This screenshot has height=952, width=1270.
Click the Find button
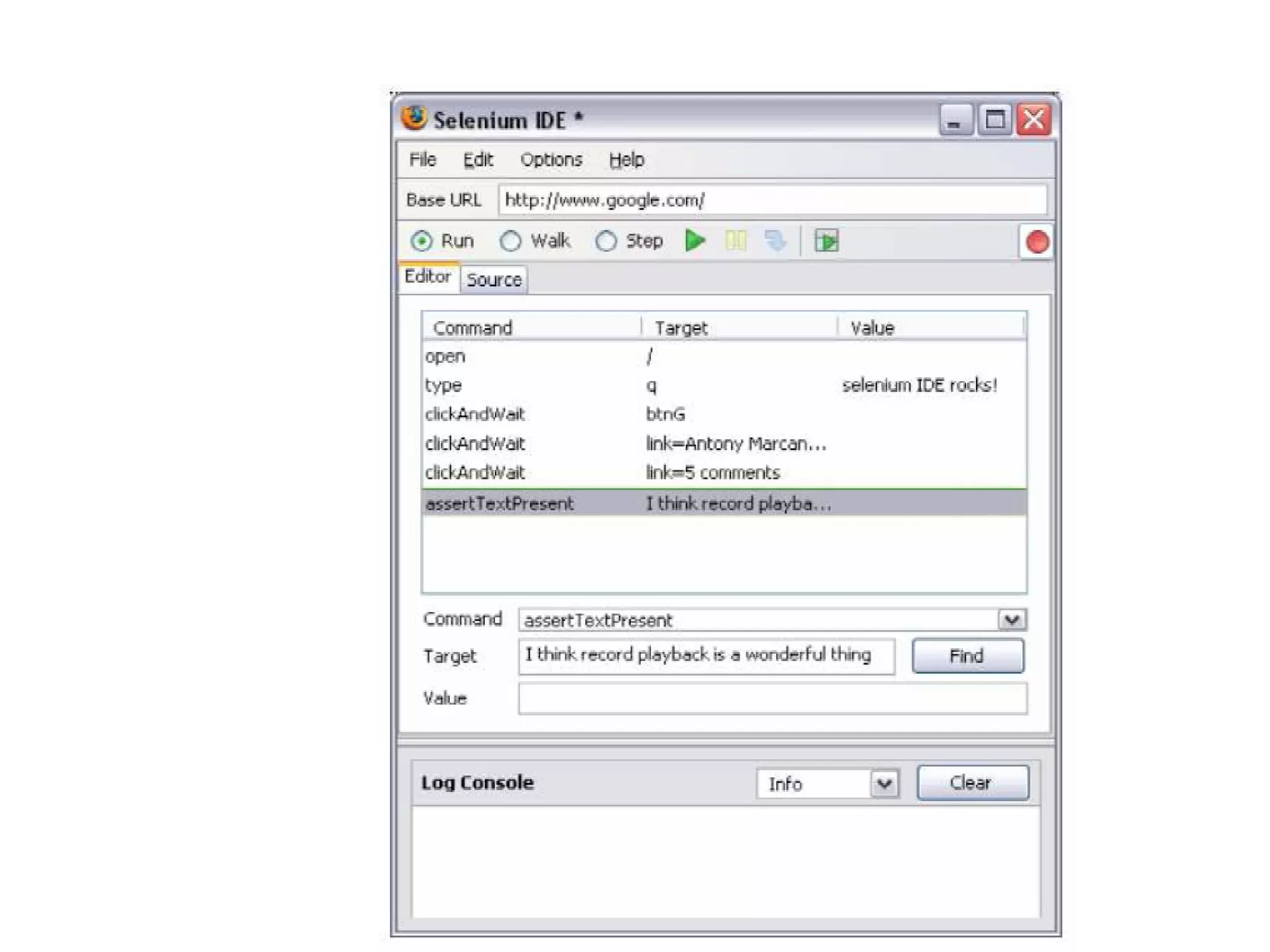[x=967, y=656]
